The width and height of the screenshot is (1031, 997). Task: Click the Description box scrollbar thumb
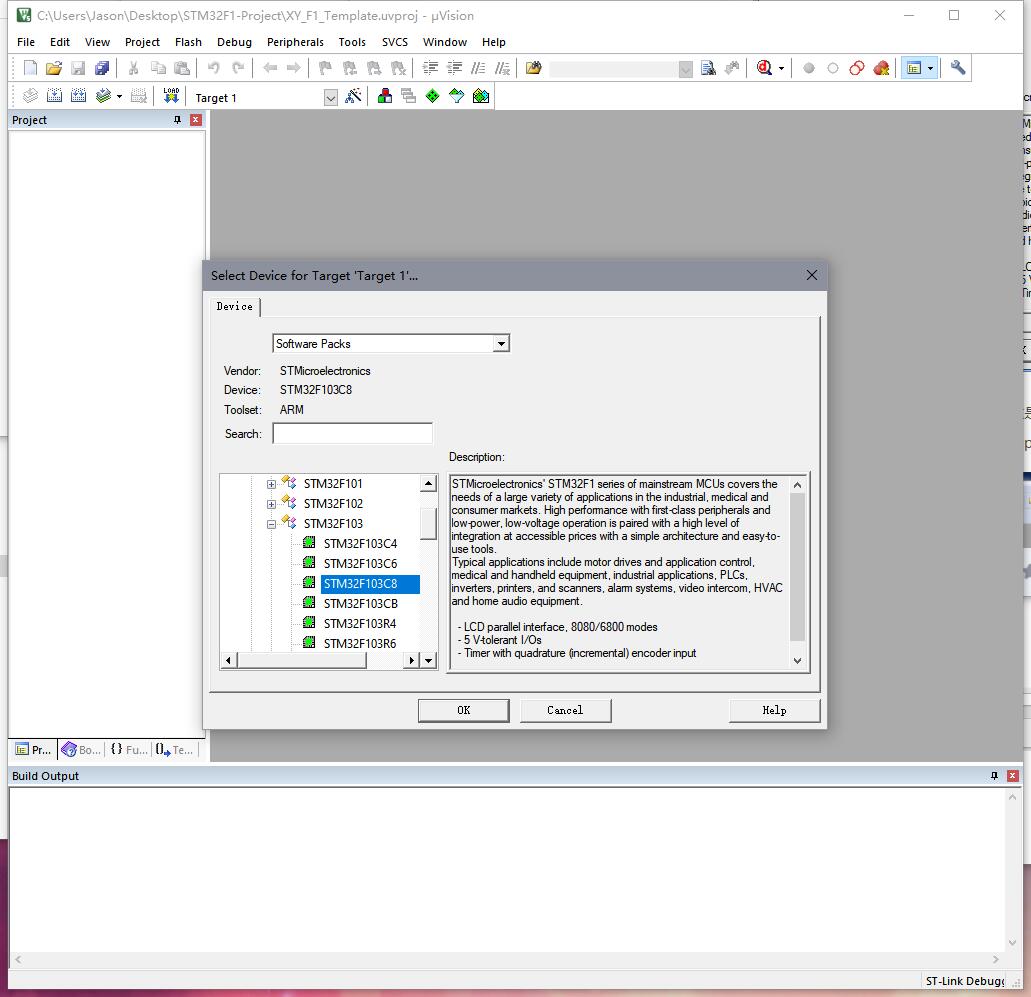click(797, 566)
